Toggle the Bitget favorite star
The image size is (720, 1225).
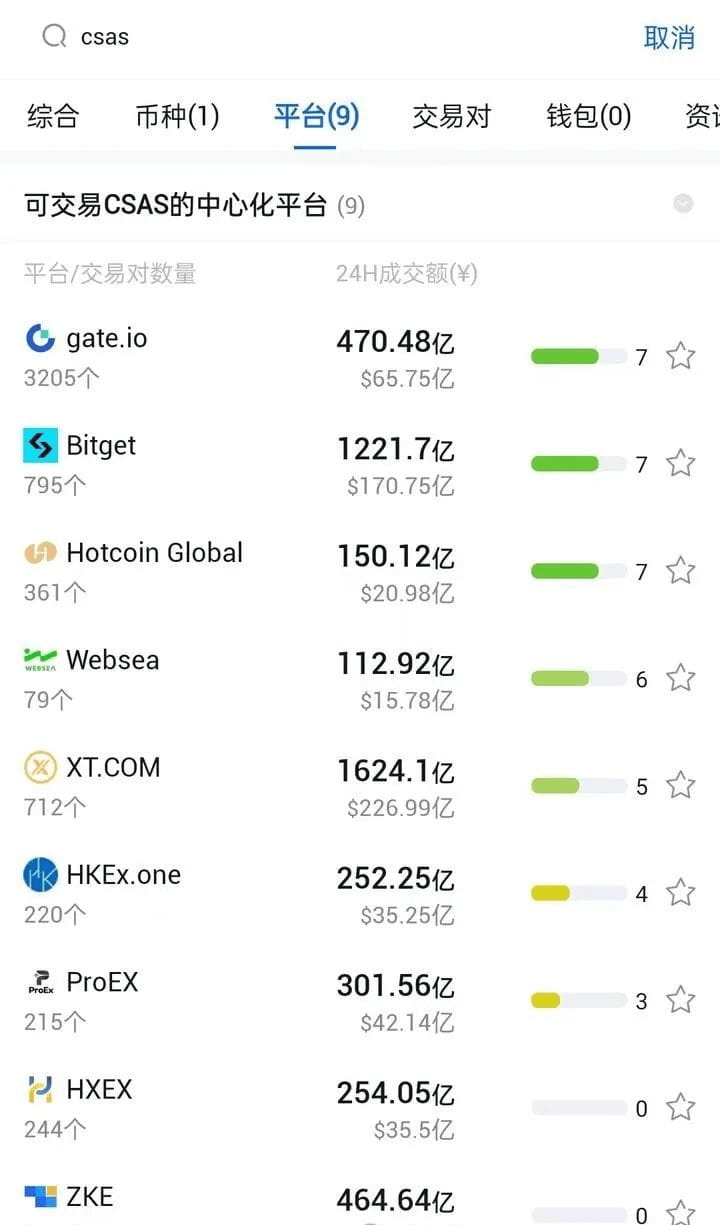[x=681, y=463]
